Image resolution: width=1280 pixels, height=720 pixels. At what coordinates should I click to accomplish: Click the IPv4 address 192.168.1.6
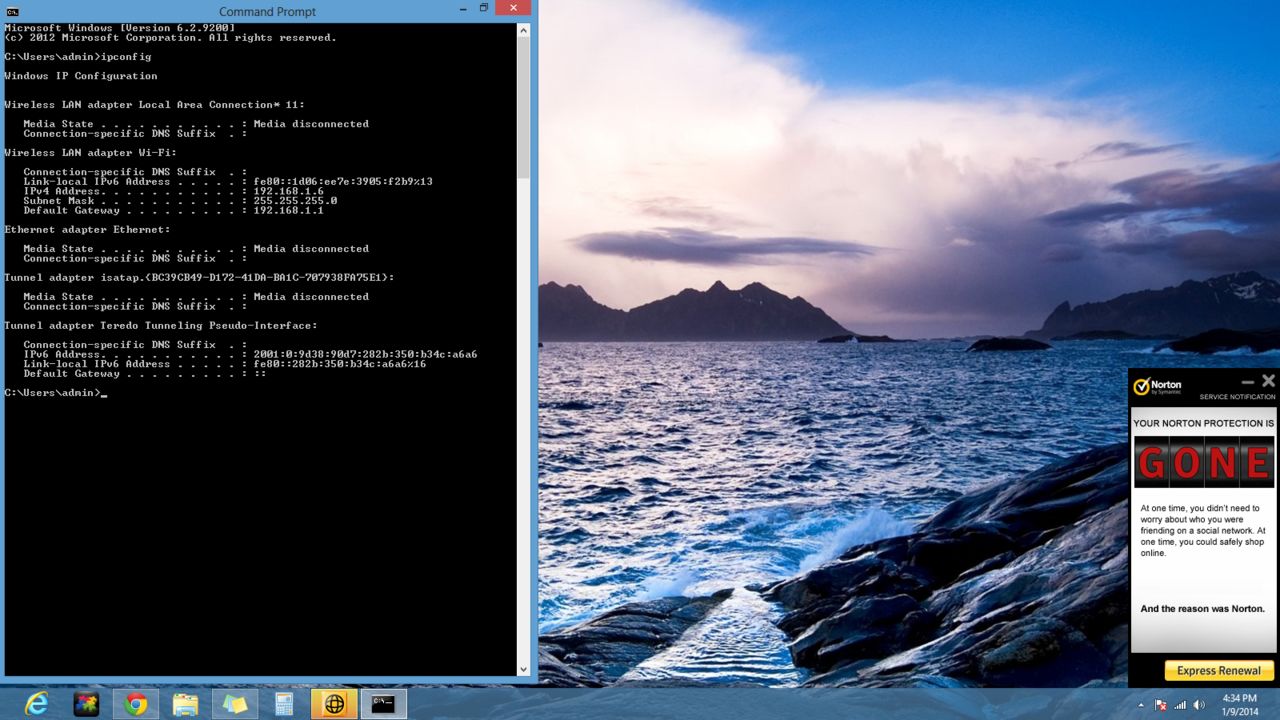pos(288,191)
